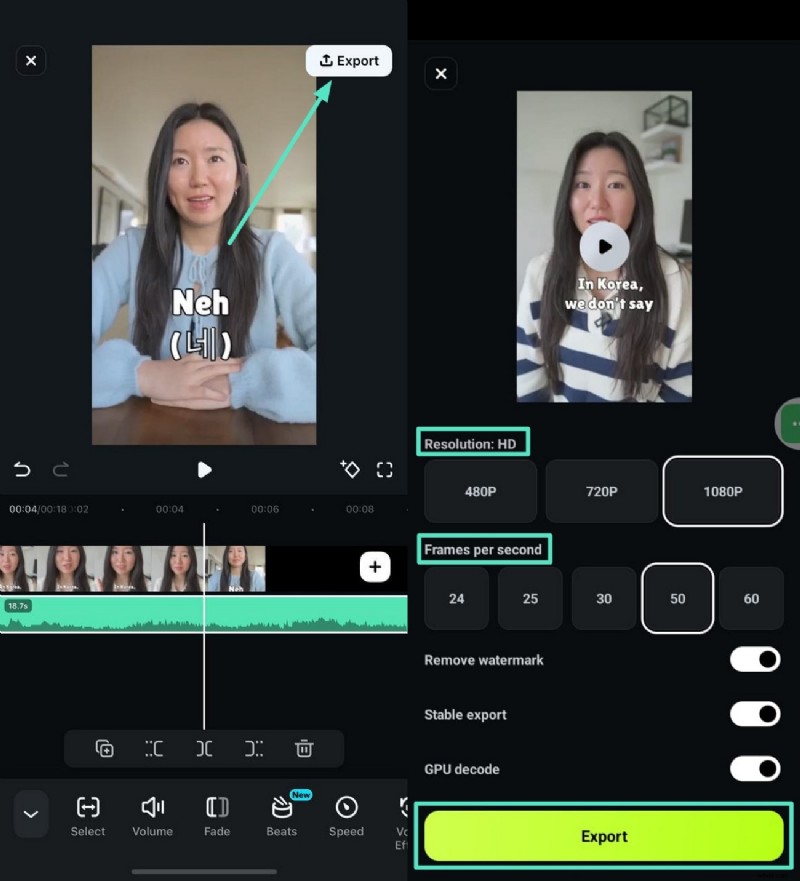
Task: Collapse the bottom tool panel
Action: click(30, 814)
